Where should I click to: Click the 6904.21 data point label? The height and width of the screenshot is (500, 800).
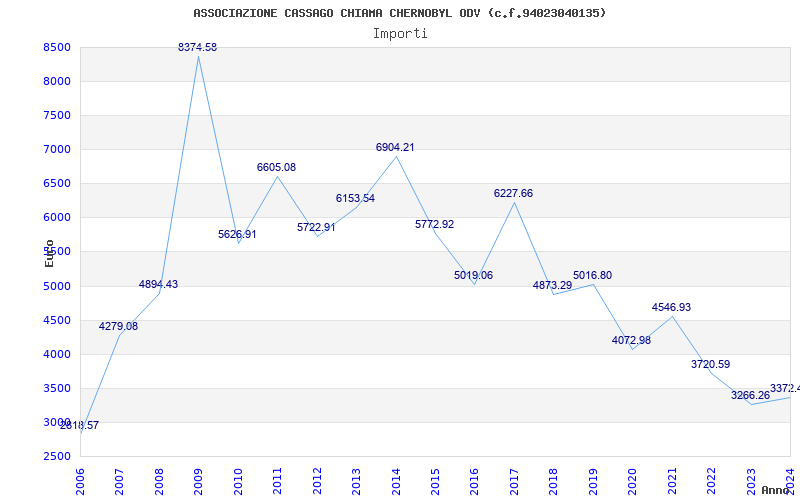pos(395,147)
